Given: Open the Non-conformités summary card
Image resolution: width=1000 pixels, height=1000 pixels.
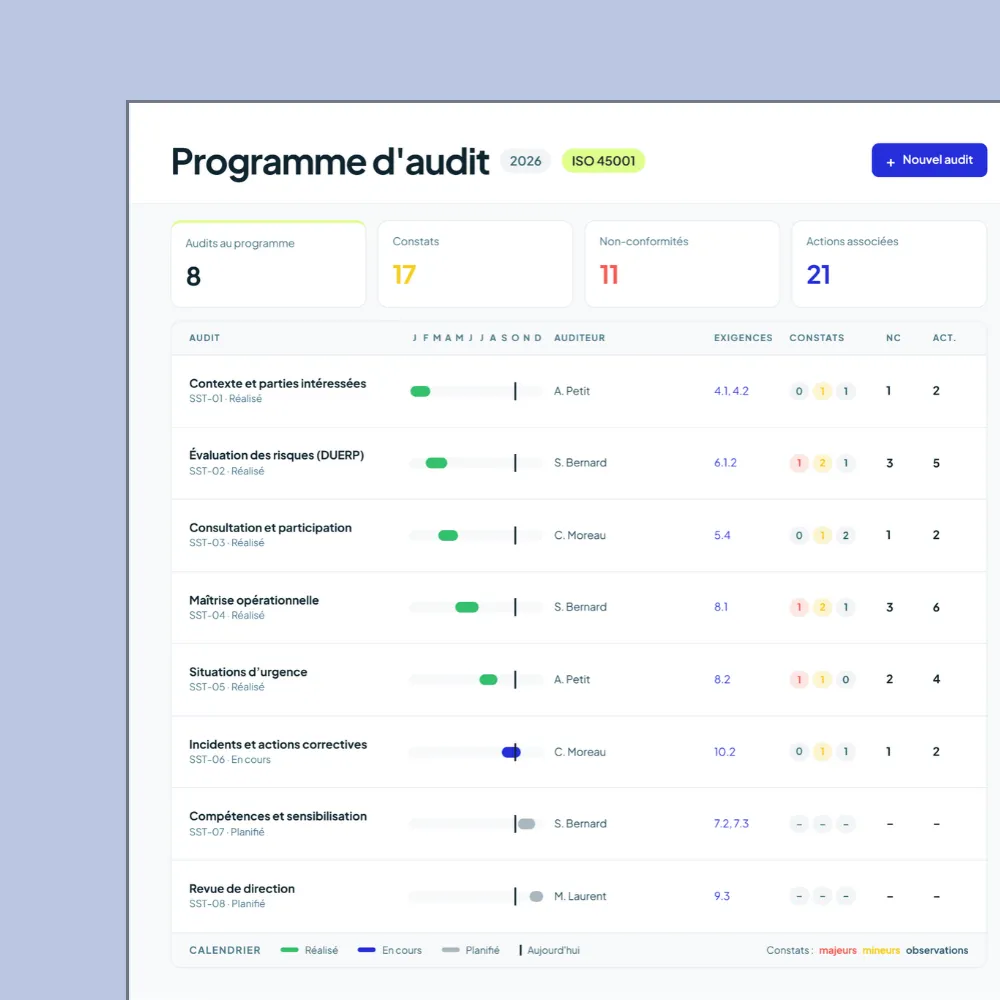Looking at the screenshot, I should [682, 264].
